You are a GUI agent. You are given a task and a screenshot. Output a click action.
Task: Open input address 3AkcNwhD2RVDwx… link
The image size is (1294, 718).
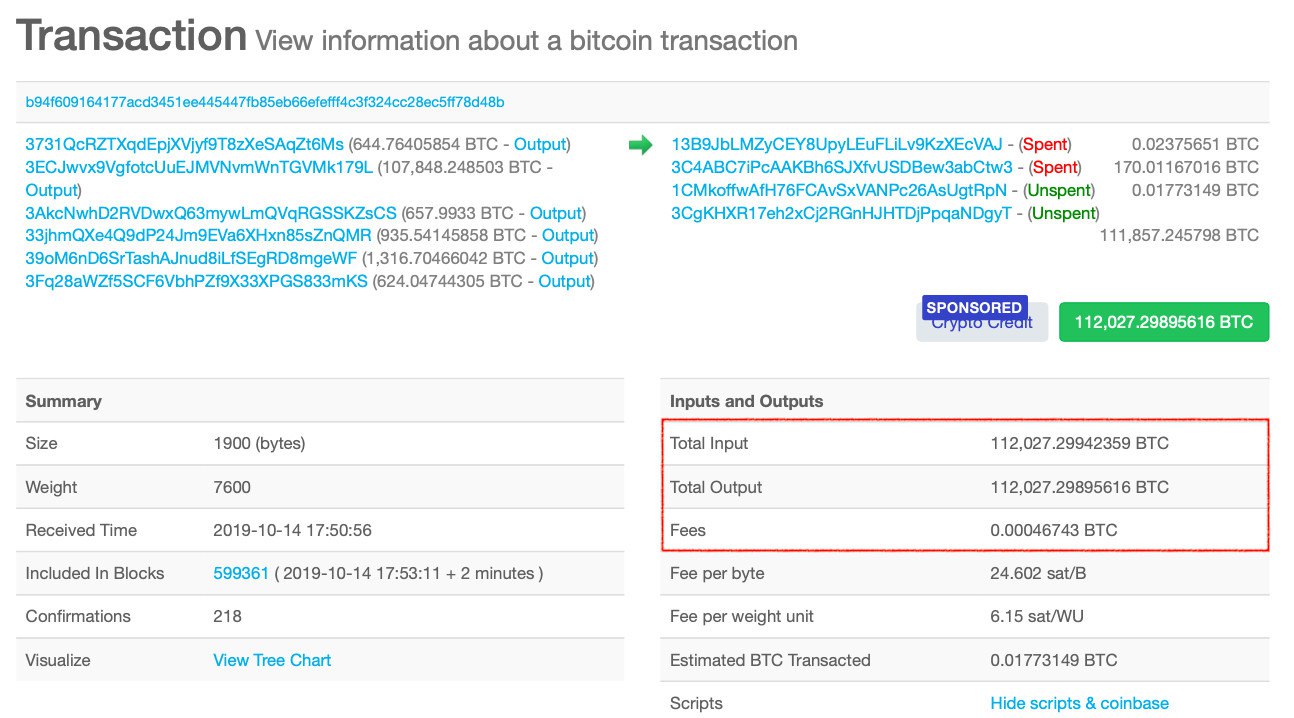(211, 213)
